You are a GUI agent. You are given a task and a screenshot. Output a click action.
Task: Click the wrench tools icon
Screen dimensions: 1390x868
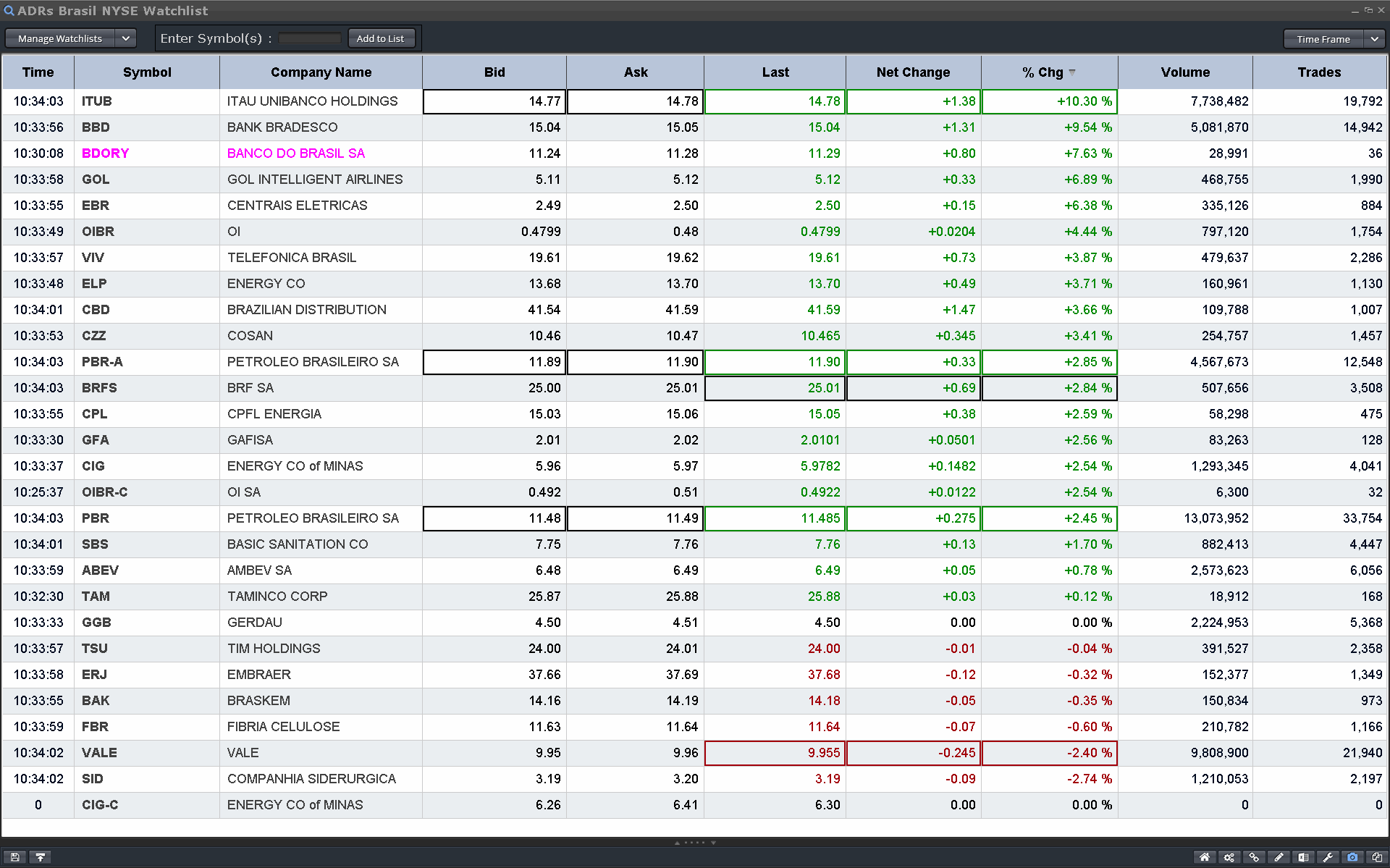[1328, 857]
